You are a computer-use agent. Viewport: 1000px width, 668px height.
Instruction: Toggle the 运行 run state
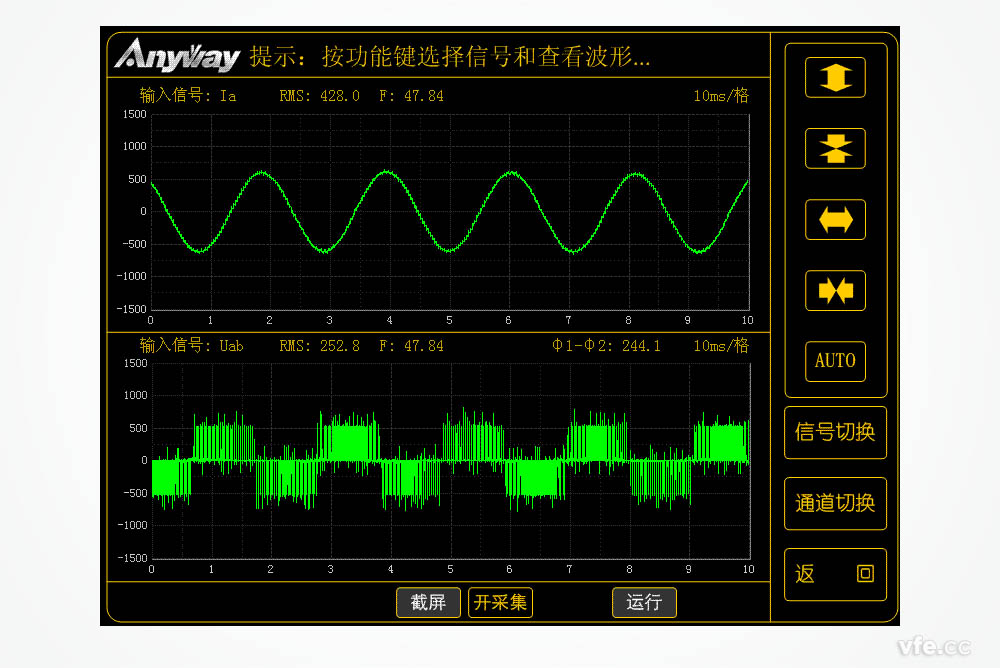click(x=644, y=603)
